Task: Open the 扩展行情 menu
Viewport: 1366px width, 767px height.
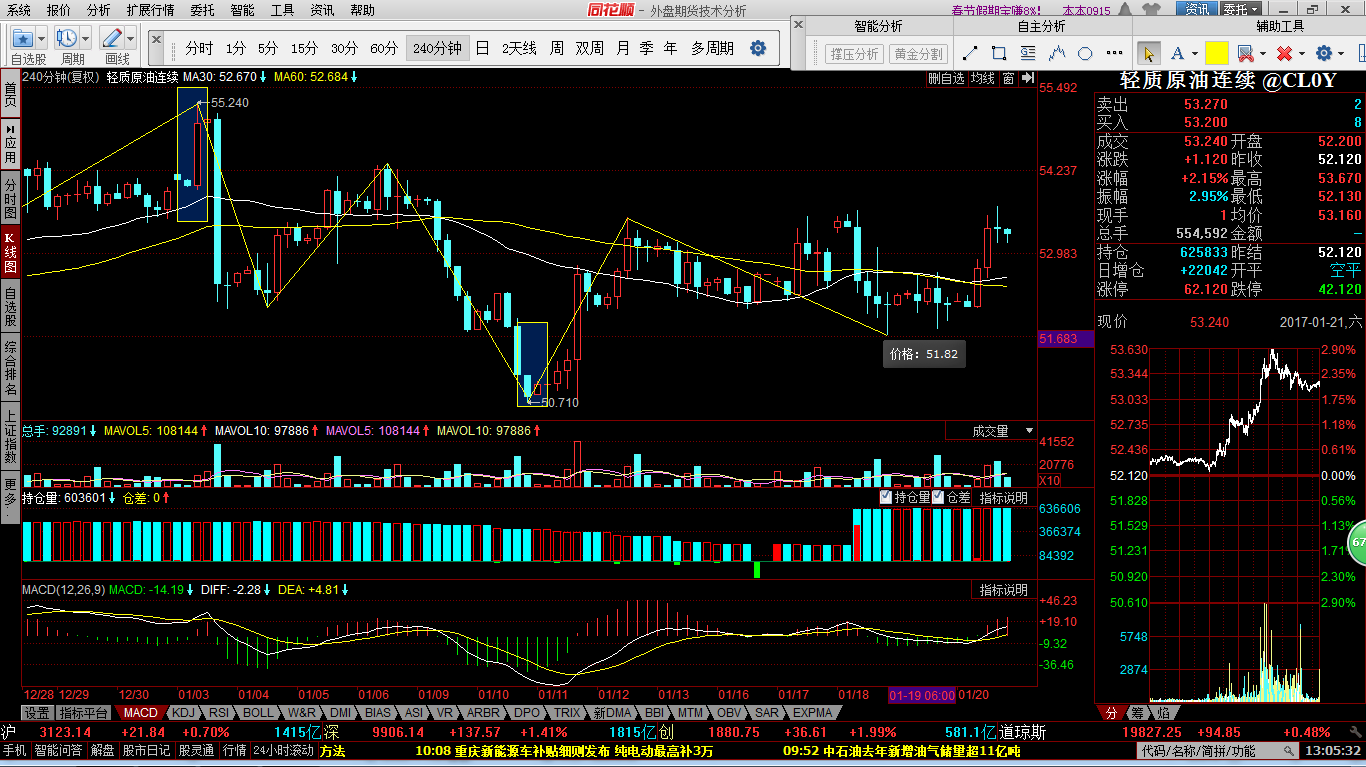Action: [x=150, y=10]
